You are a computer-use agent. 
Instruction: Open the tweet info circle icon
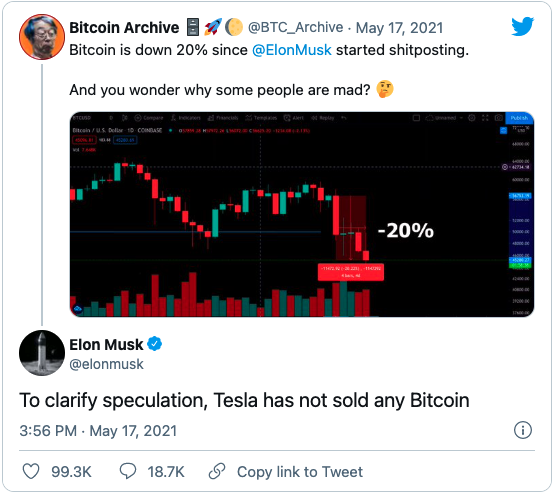point(523,430)
